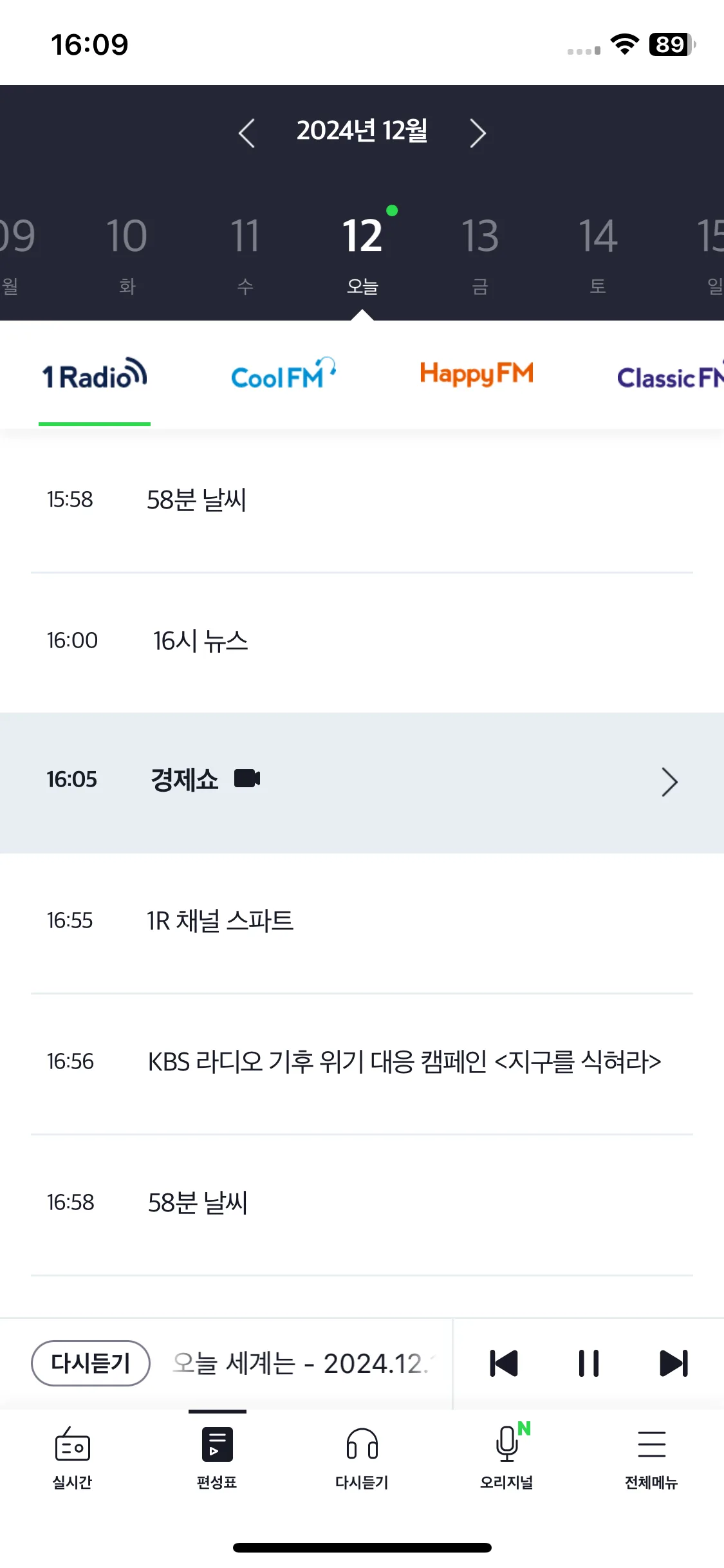724x1568 pixels.
Task: Select date 13 금 in calendar strip
Action: [x=480, y=254]
